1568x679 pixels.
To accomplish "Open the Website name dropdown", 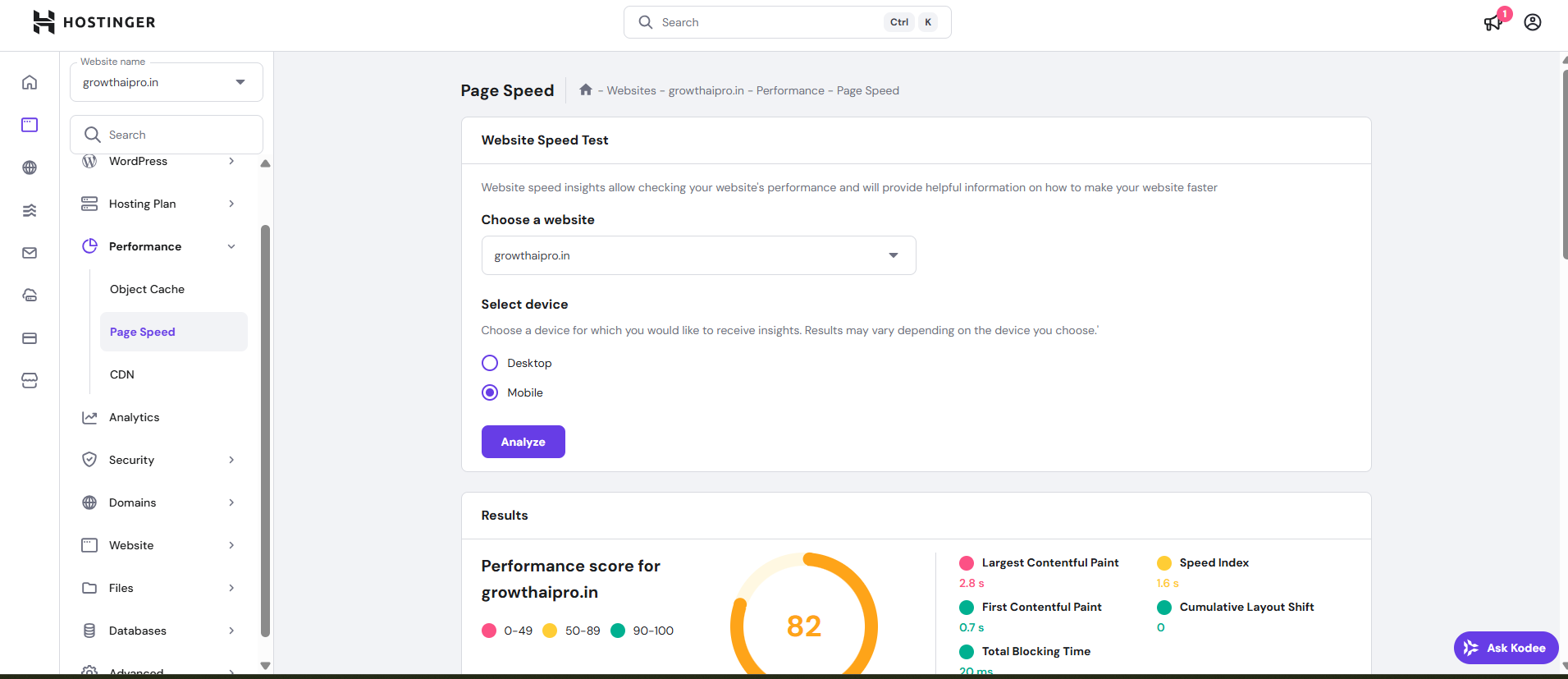I will (x=167, y=82).
